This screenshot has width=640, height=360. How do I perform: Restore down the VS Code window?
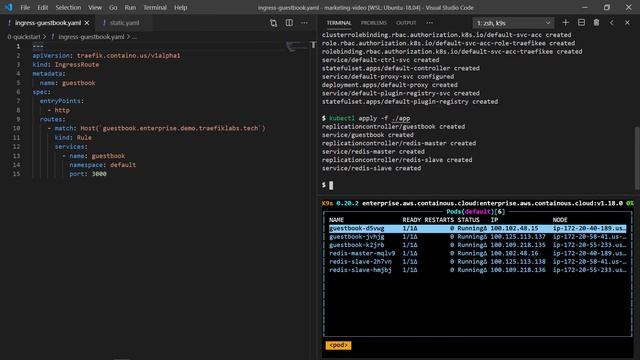point(607,7)
